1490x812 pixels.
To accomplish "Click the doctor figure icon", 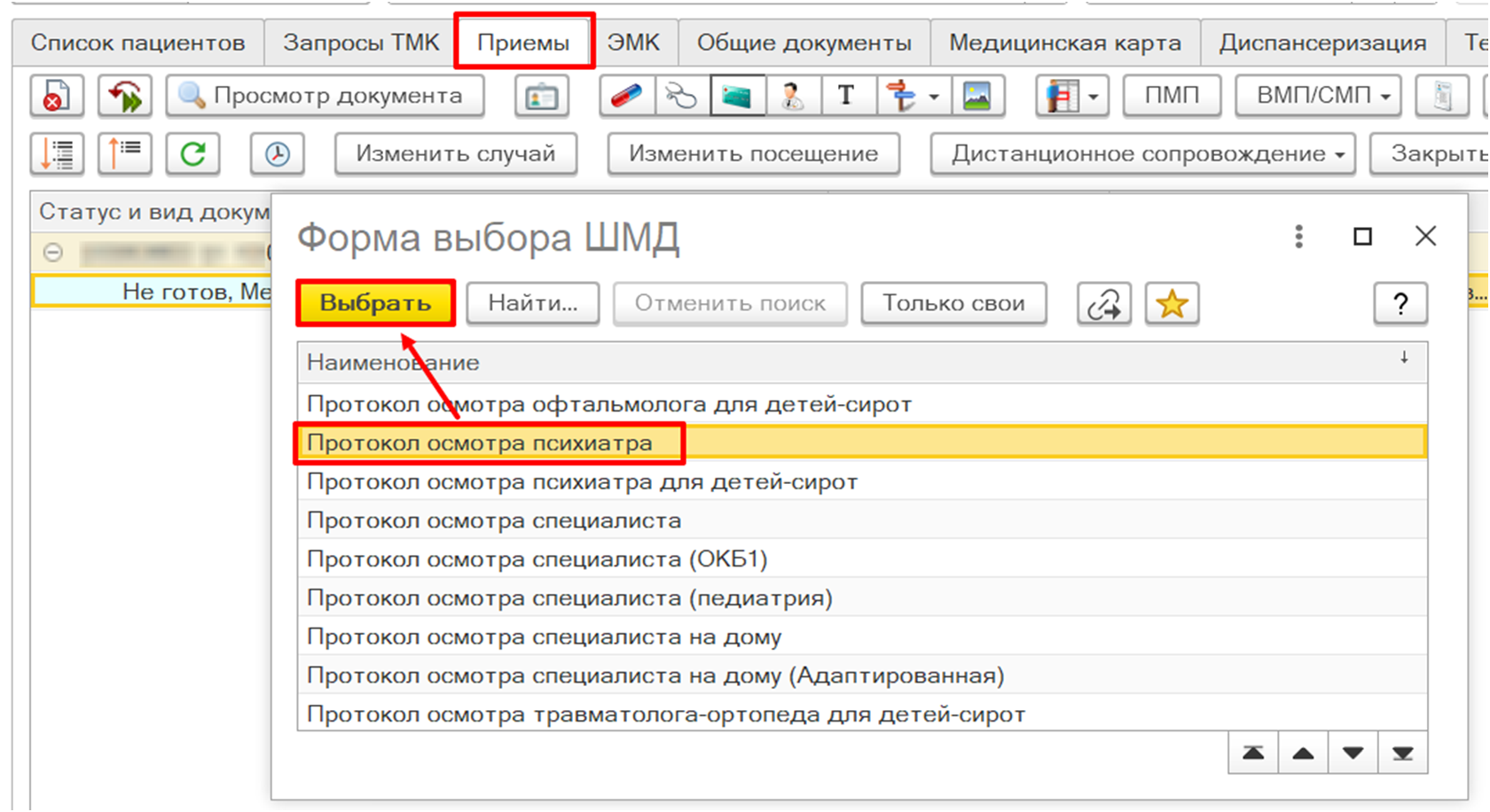I will tap(792, 96).
